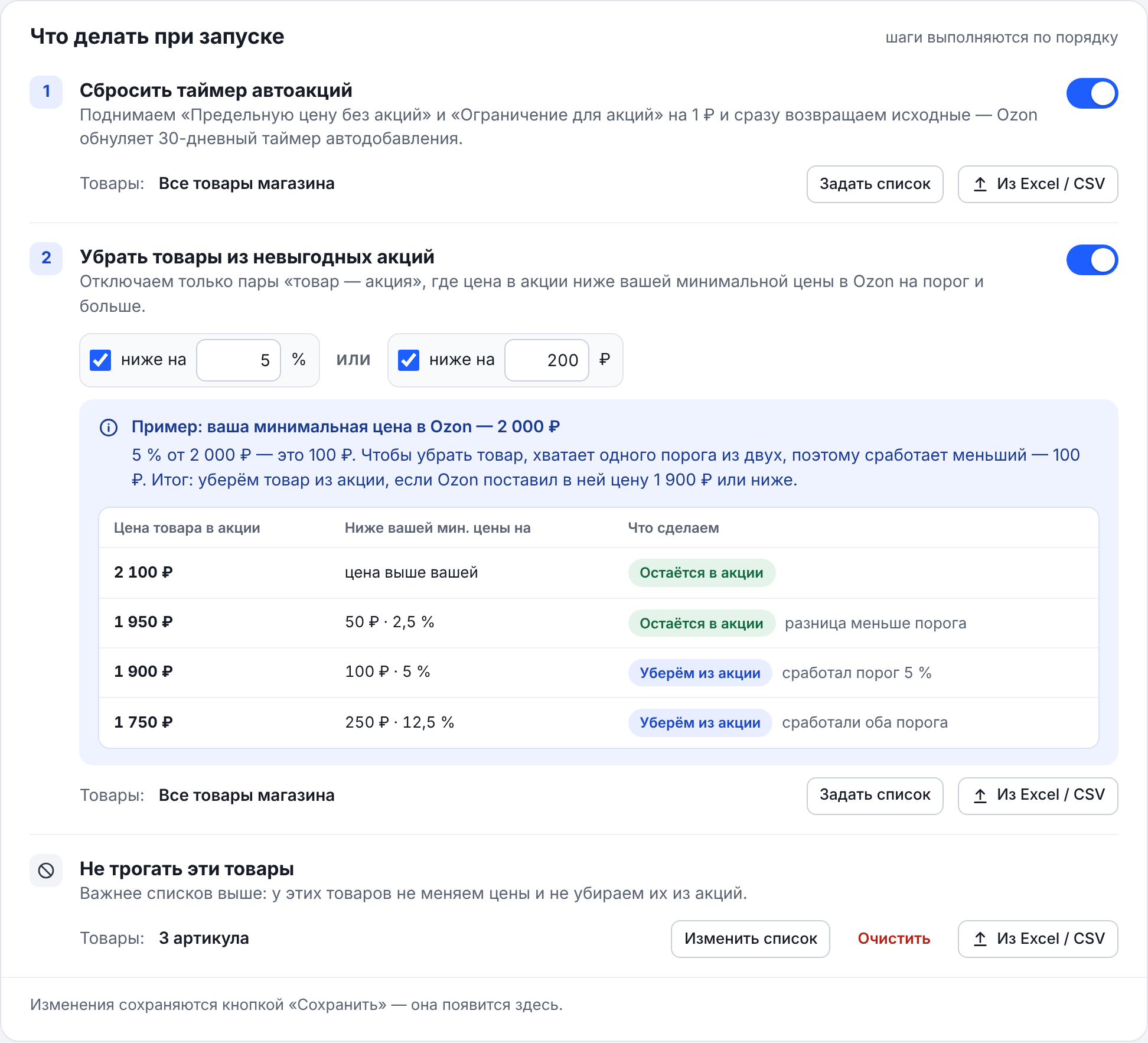Click the «цена выше вашей» cell
Viewport: 1148px width, 1043px height.
tap(412, 572)
